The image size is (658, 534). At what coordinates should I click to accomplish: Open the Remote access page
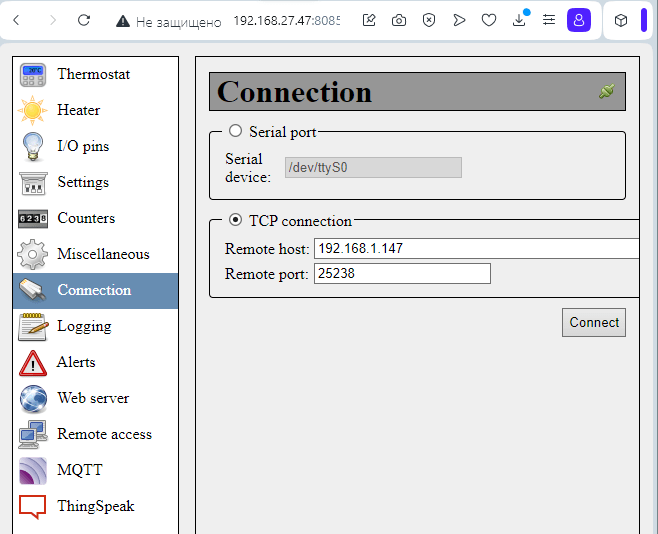[104, 434]
